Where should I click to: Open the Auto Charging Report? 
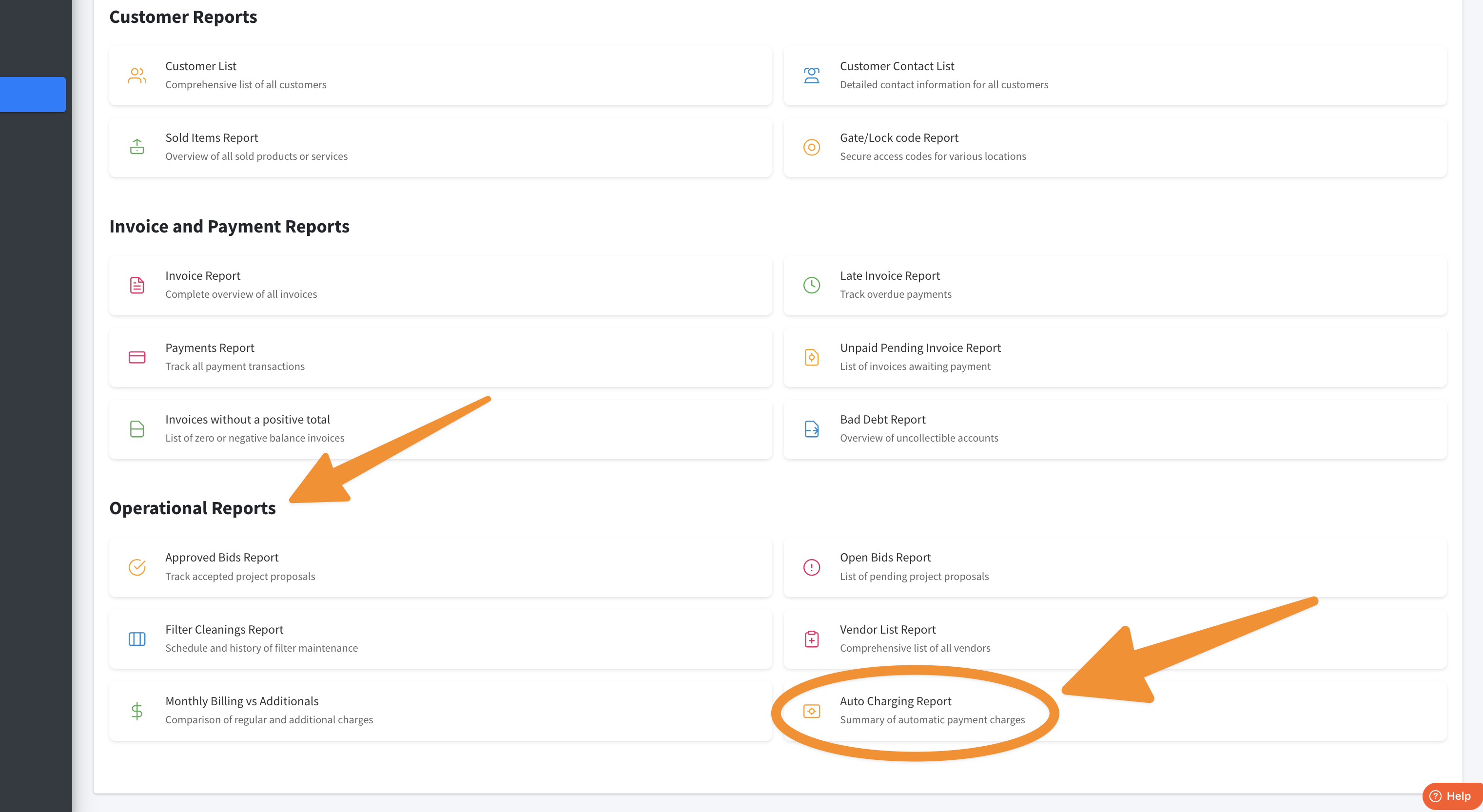pos(895,701)
